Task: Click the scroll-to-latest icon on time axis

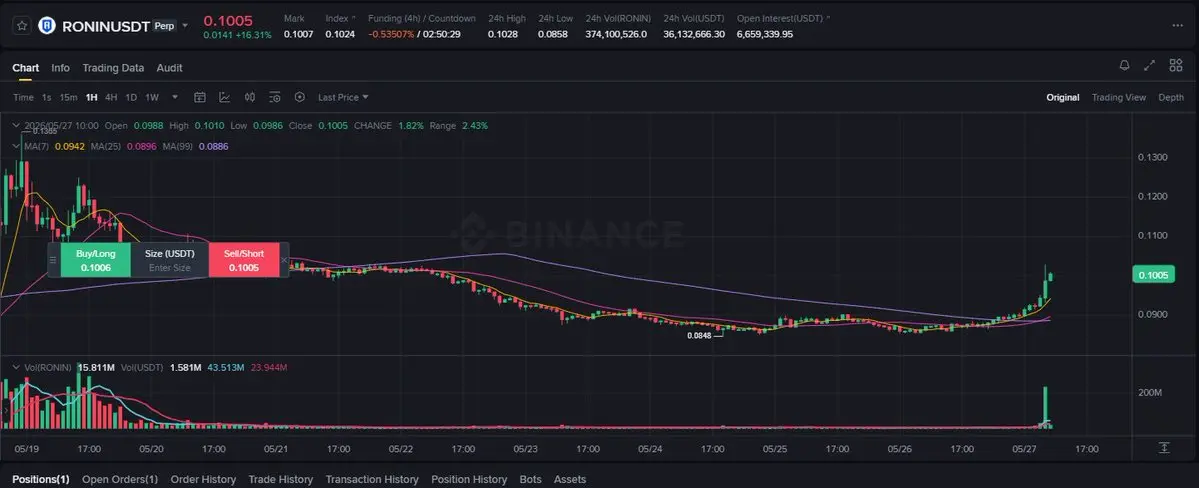Action: 1164,448
